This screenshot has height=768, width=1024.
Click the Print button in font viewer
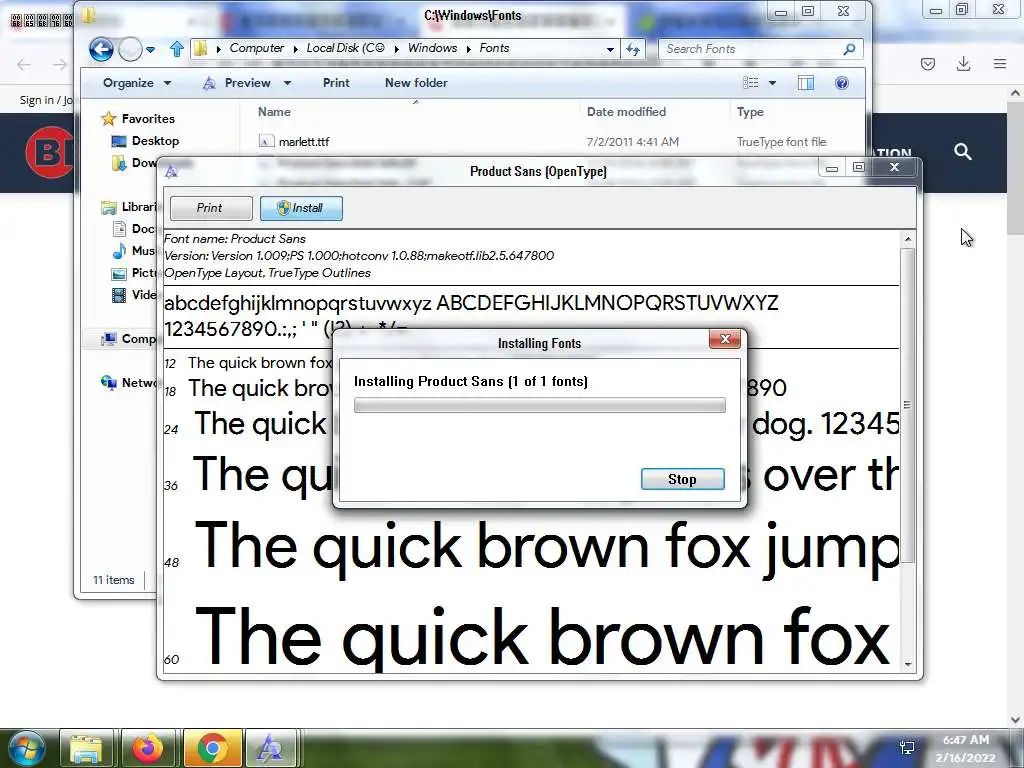[210, 208]
